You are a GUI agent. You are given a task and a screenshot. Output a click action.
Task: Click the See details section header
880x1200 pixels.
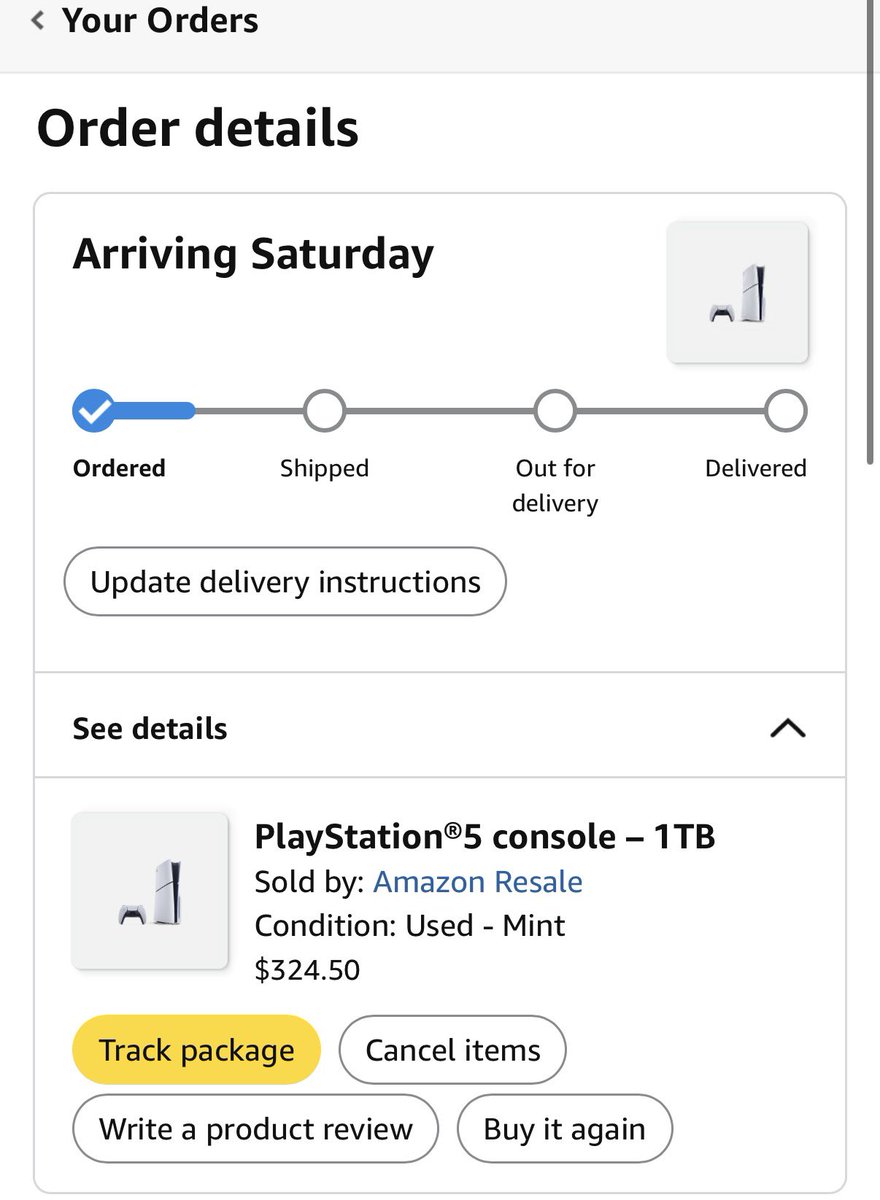tap(440, 727)
